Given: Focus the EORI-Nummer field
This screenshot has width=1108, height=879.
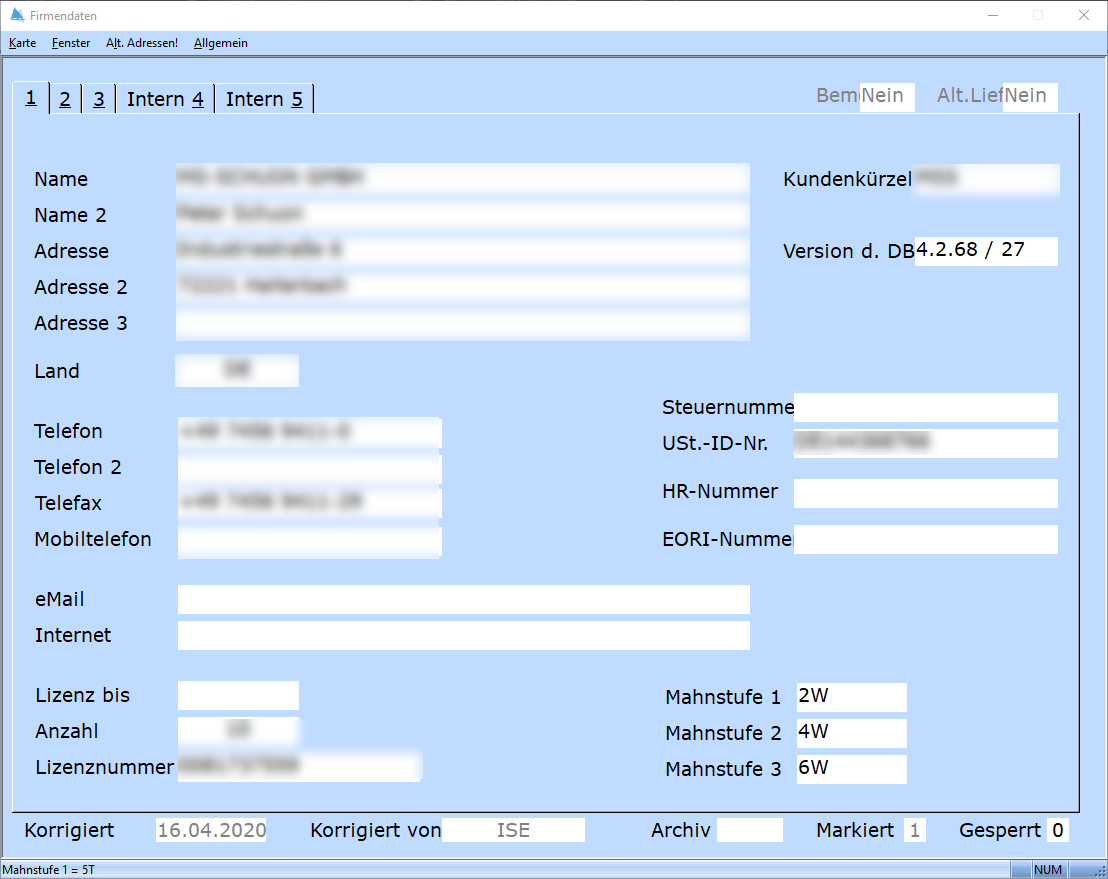Looking at the screenshot, I should (925, 540).
